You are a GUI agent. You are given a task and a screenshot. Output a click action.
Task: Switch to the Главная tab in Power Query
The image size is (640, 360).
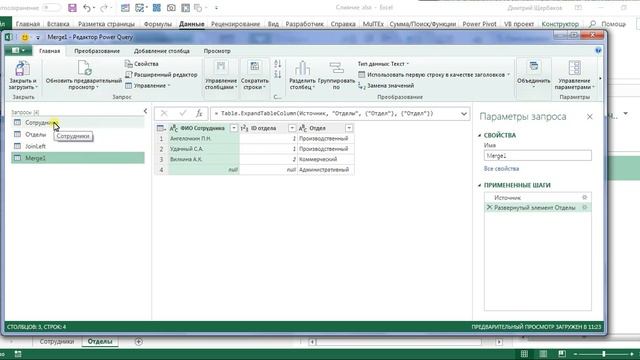(49, 51)
